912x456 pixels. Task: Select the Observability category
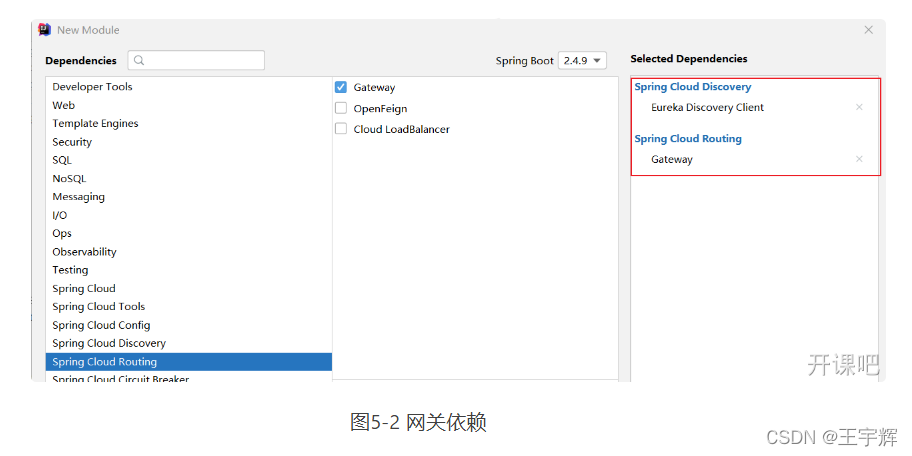click(189, 252)
